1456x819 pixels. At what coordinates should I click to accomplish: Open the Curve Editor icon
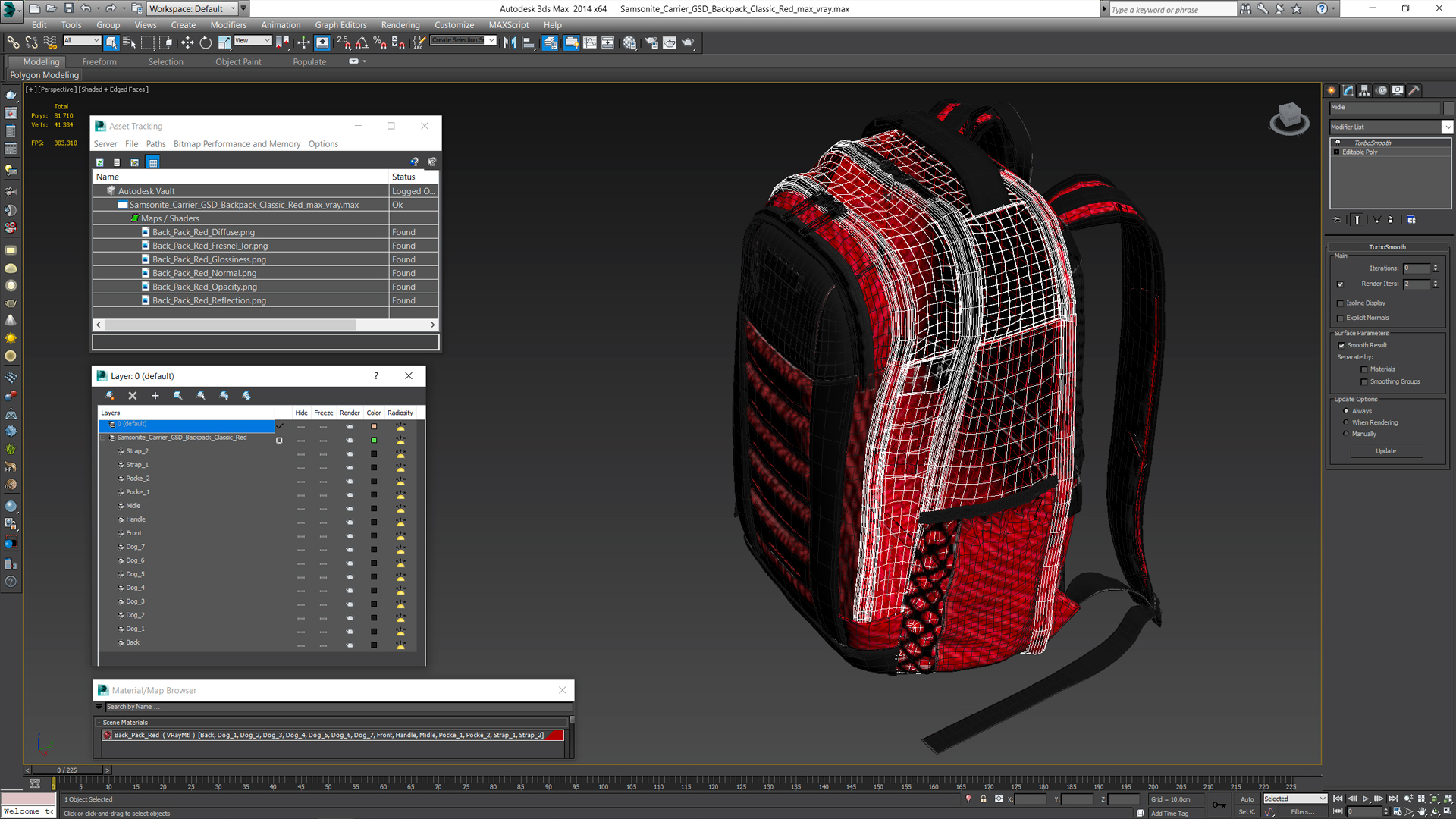[590, 43]
